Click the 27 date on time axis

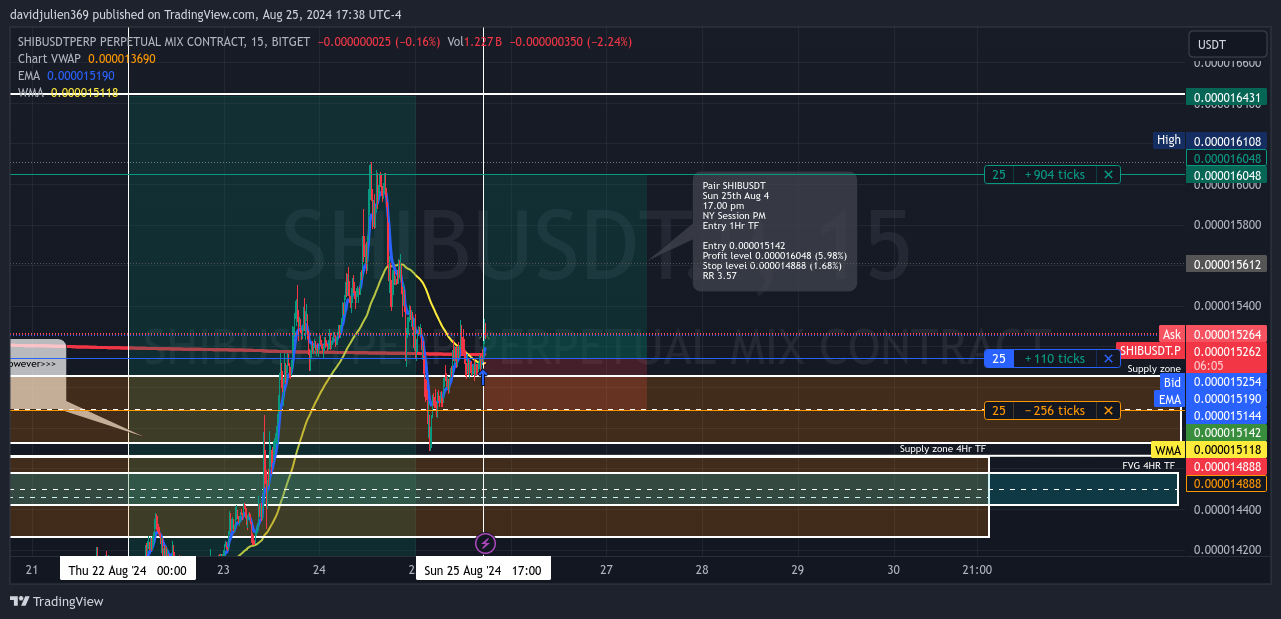(x=606, y=570)
